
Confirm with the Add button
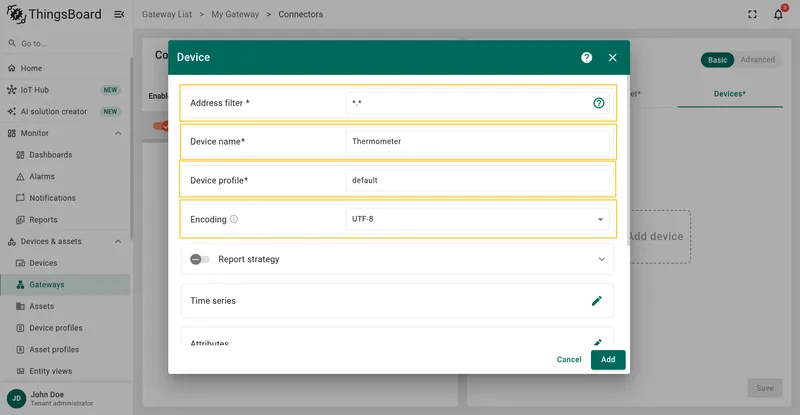pos(608,359)
